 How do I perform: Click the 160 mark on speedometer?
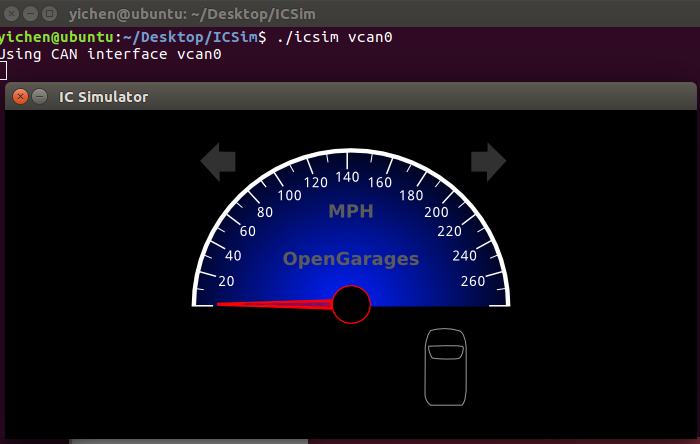point(380,183)
